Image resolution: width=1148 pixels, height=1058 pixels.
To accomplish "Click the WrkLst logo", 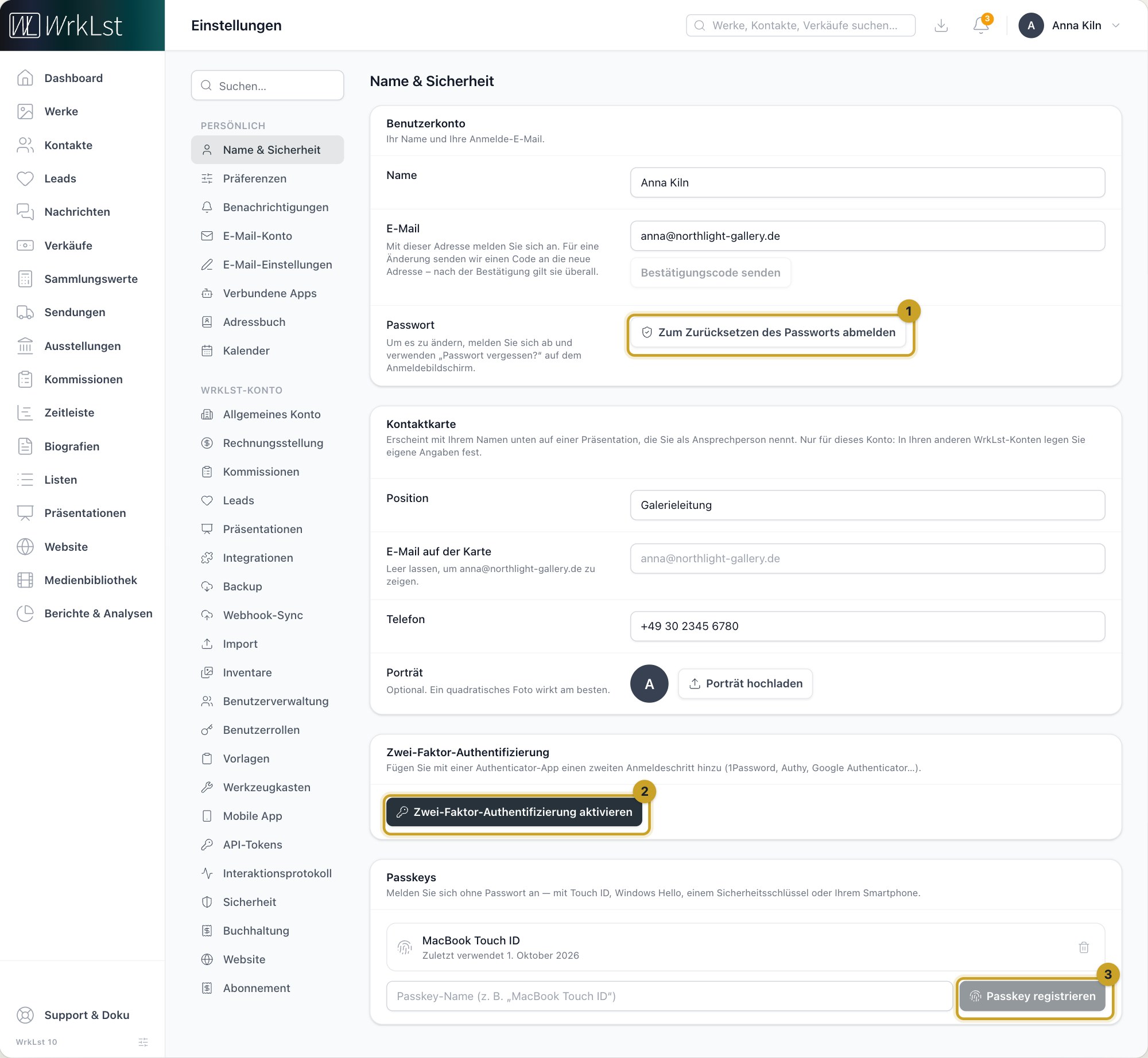I will pyautogui.click(x=66, y=25).
